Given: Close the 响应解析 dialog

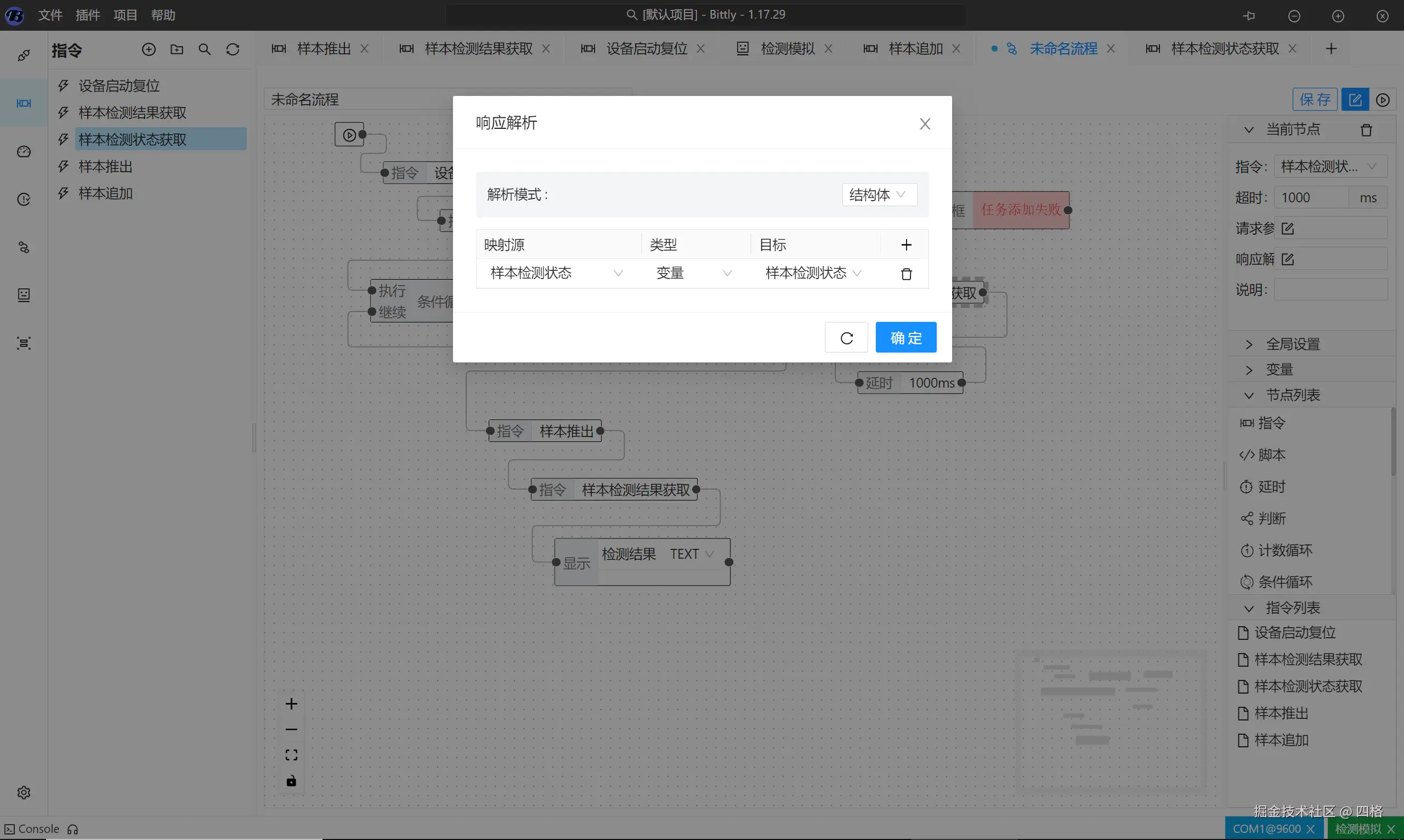Looking at the screenshot, I should click(925, 123).
